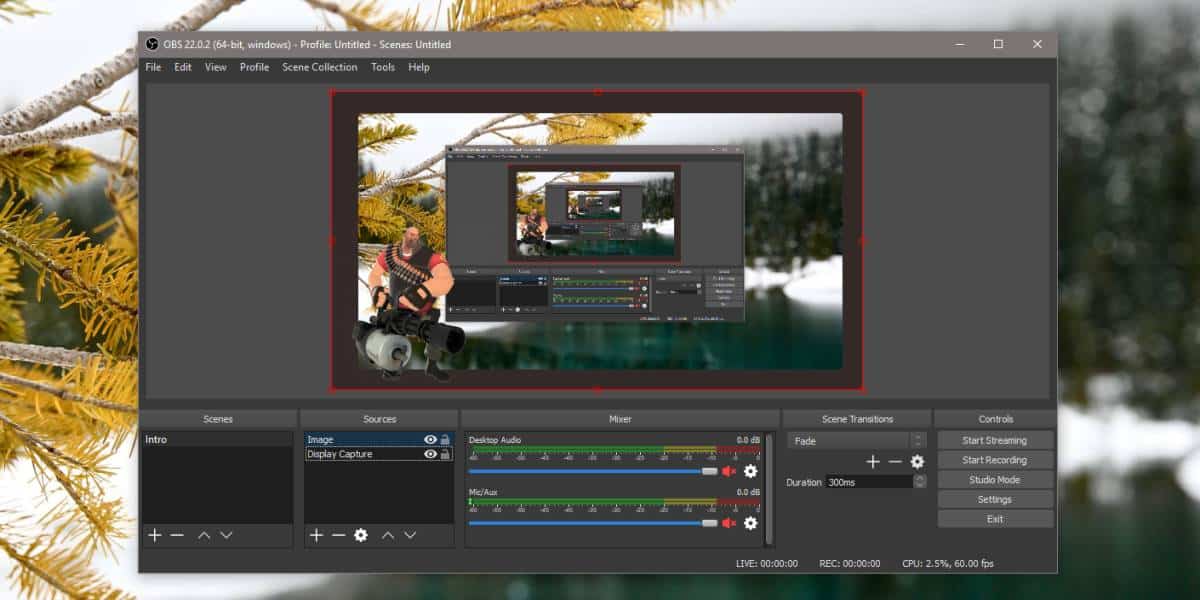
Task: Open Desktop Audio settings gear
Action: coord(750,471)
